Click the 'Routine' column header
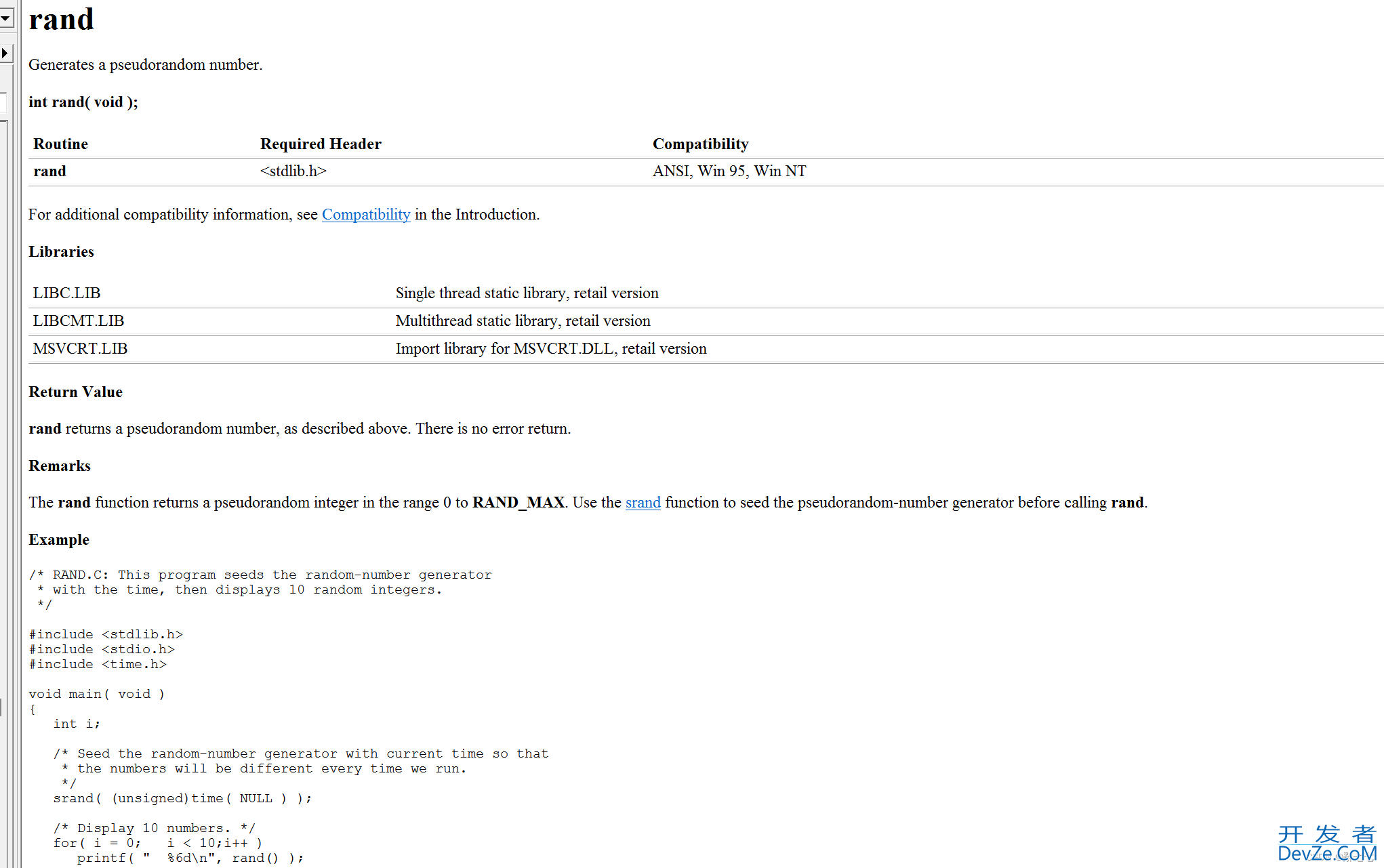The image size is (1384, 868). click(60, 144)
